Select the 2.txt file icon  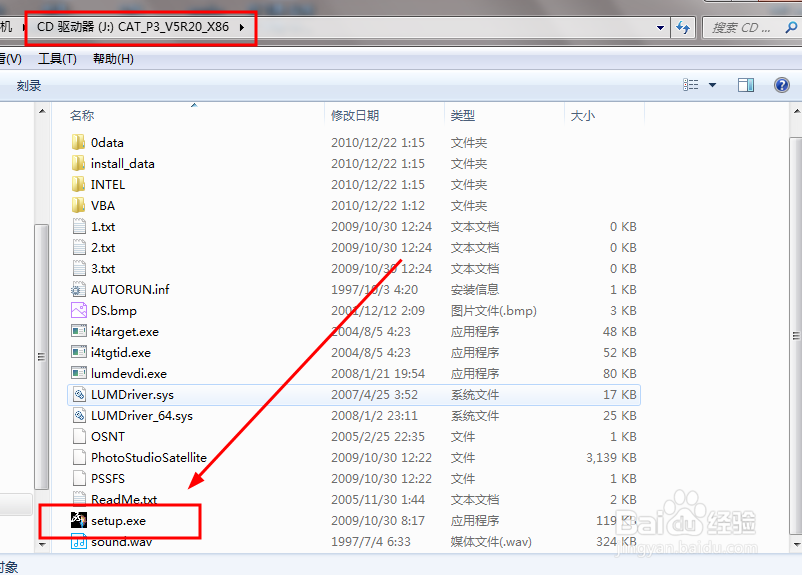79,247
